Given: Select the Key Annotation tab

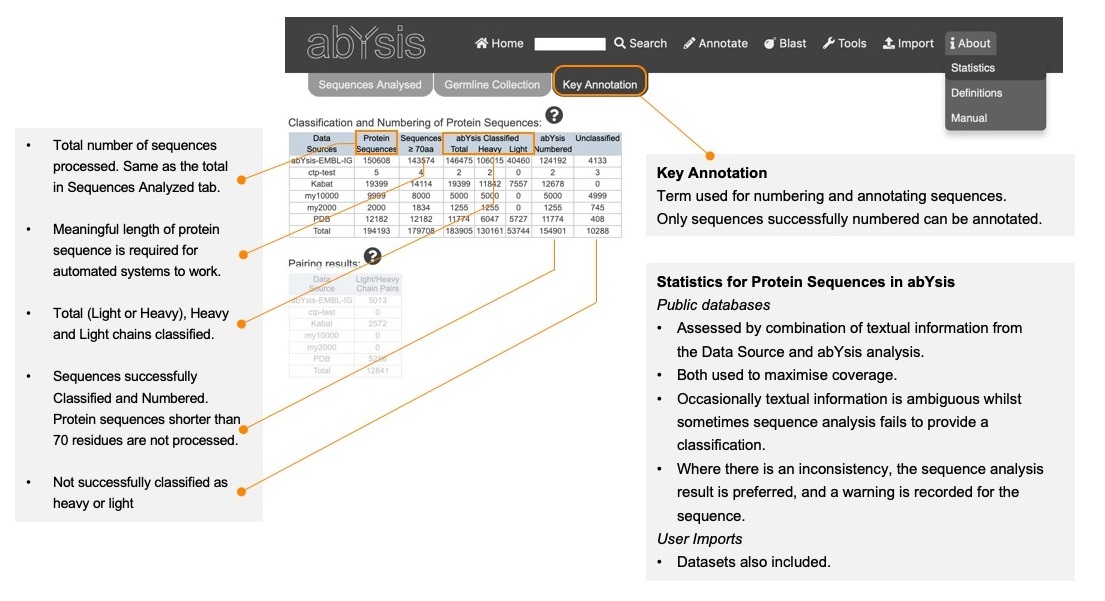Looking at the screenshot, I should pos(599,85).
